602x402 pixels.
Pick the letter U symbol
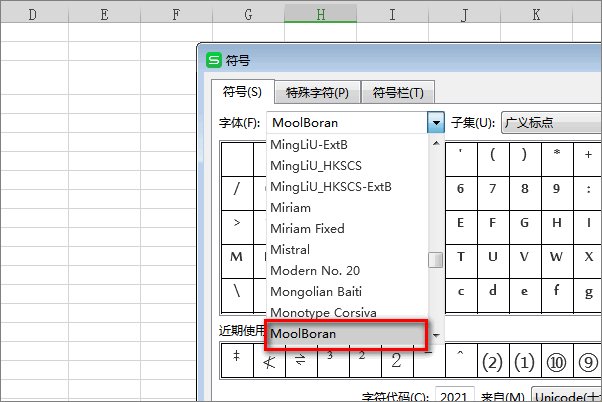point(493,261)
